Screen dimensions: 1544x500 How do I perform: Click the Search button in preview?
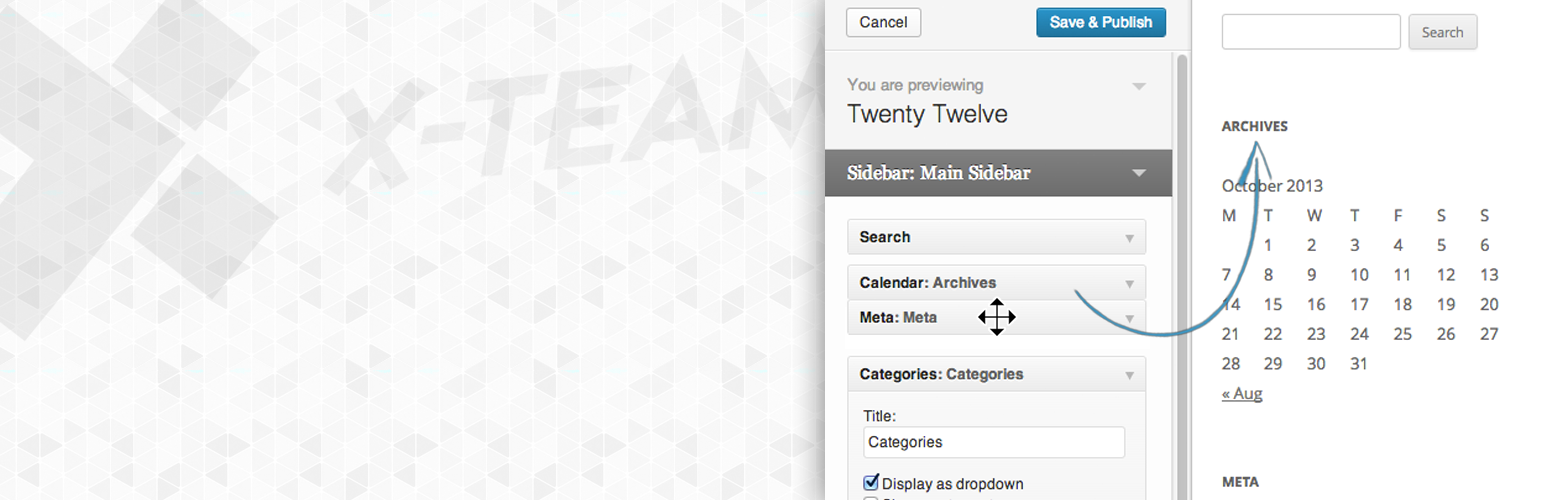(x=1442, y=32)
